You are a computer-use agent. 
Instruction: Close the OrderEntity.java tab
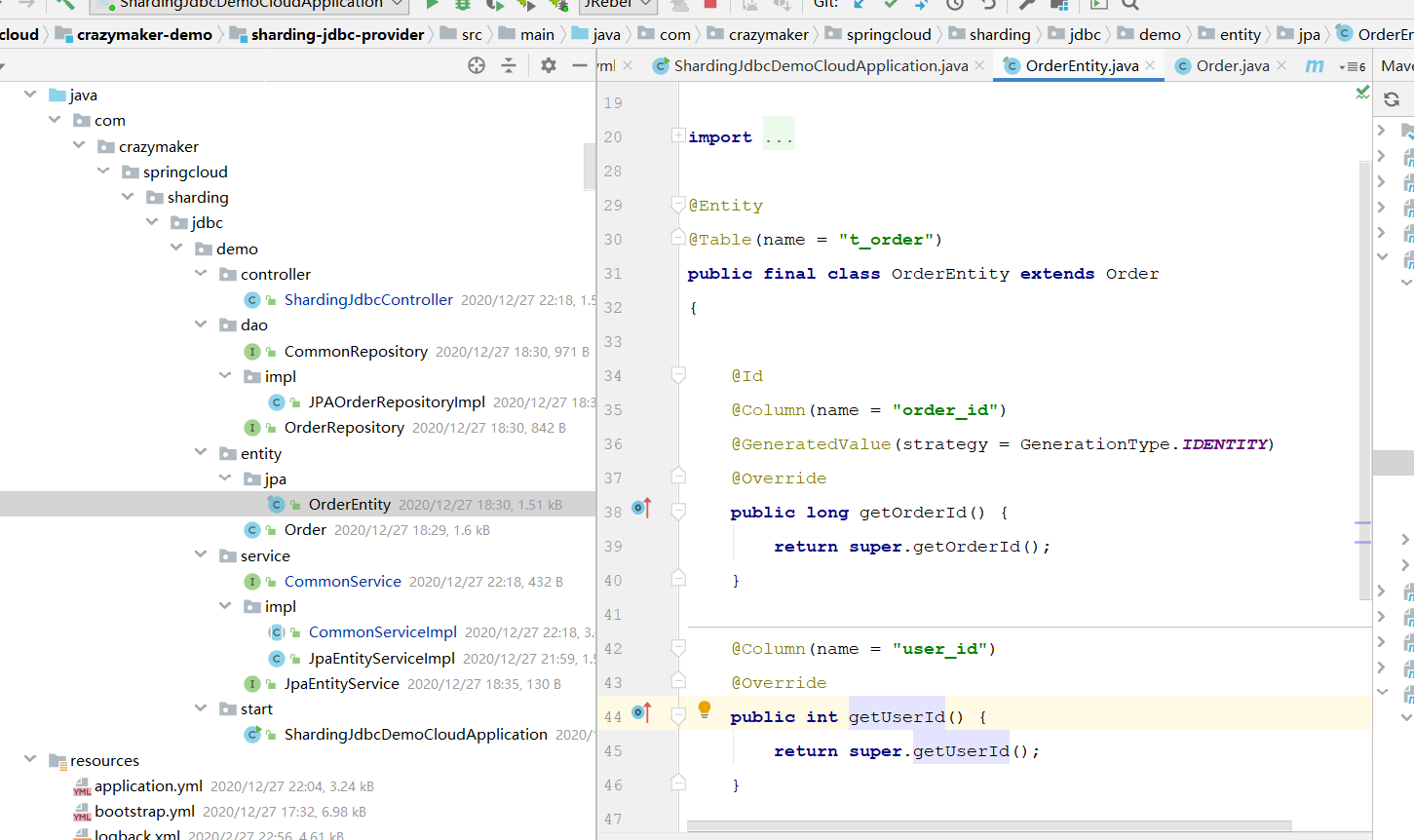pos(1151,65)
